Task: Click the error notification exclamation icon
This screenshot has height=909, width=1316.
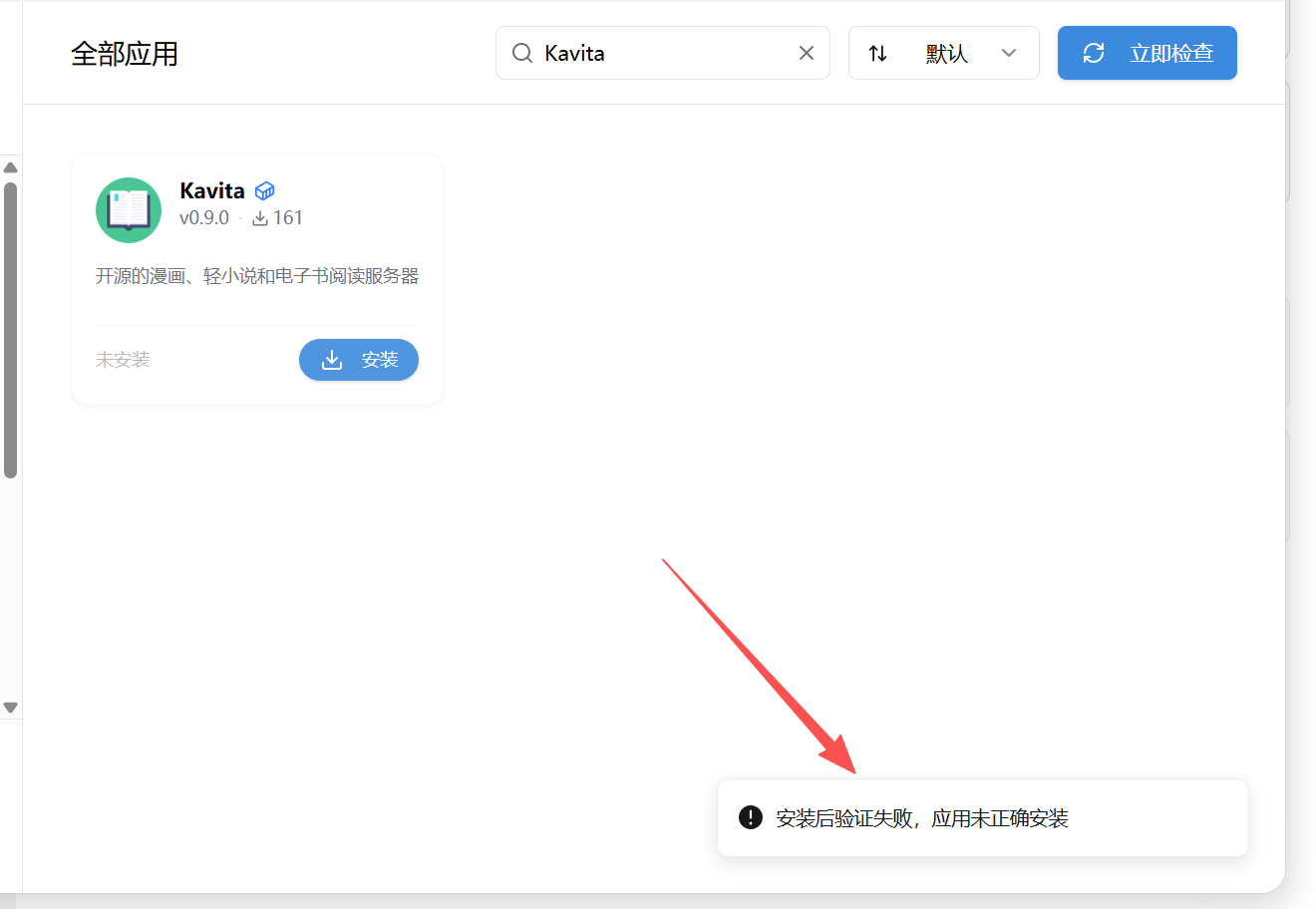Action: (751, 817)
